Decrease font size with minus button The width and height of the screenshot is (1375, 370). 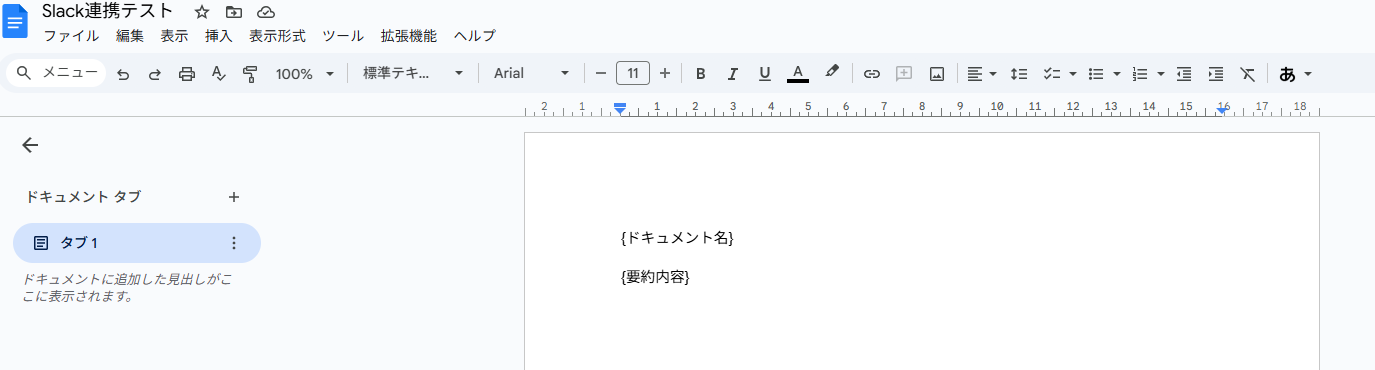tap(601, 73)
